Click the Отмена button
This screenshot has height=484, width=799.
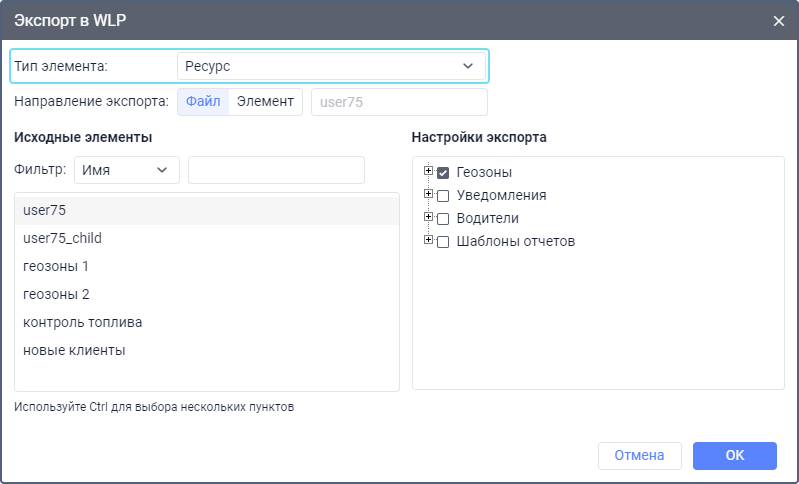[639, 455]
